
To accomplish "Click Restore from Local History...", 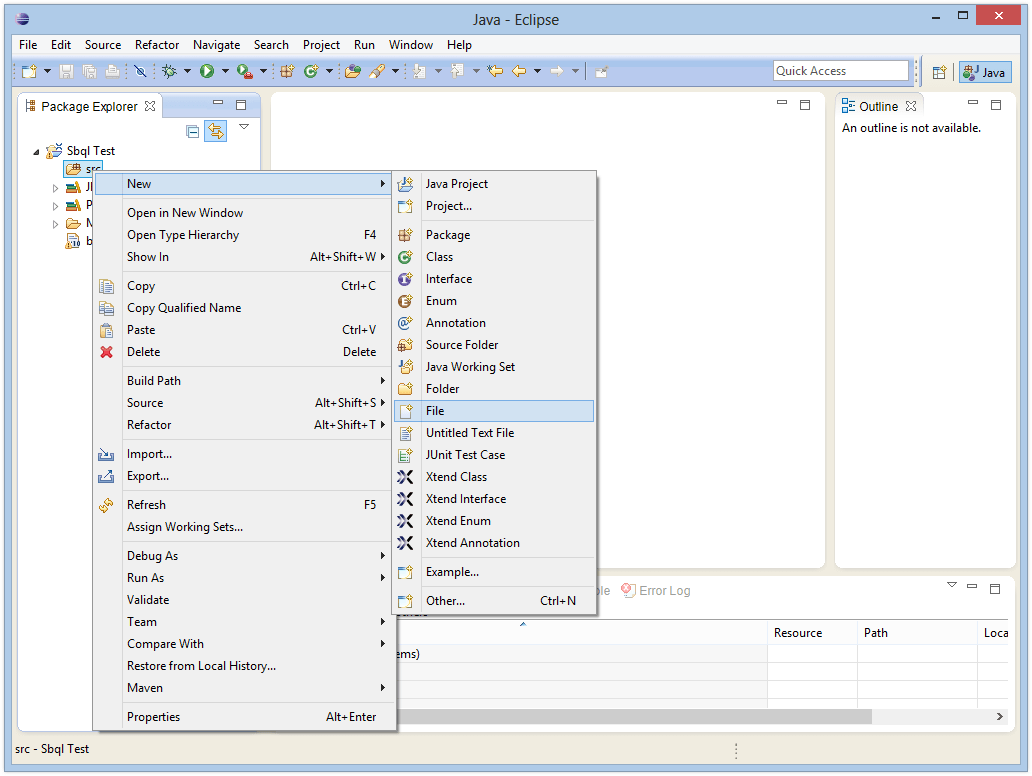I will point(244,666).
